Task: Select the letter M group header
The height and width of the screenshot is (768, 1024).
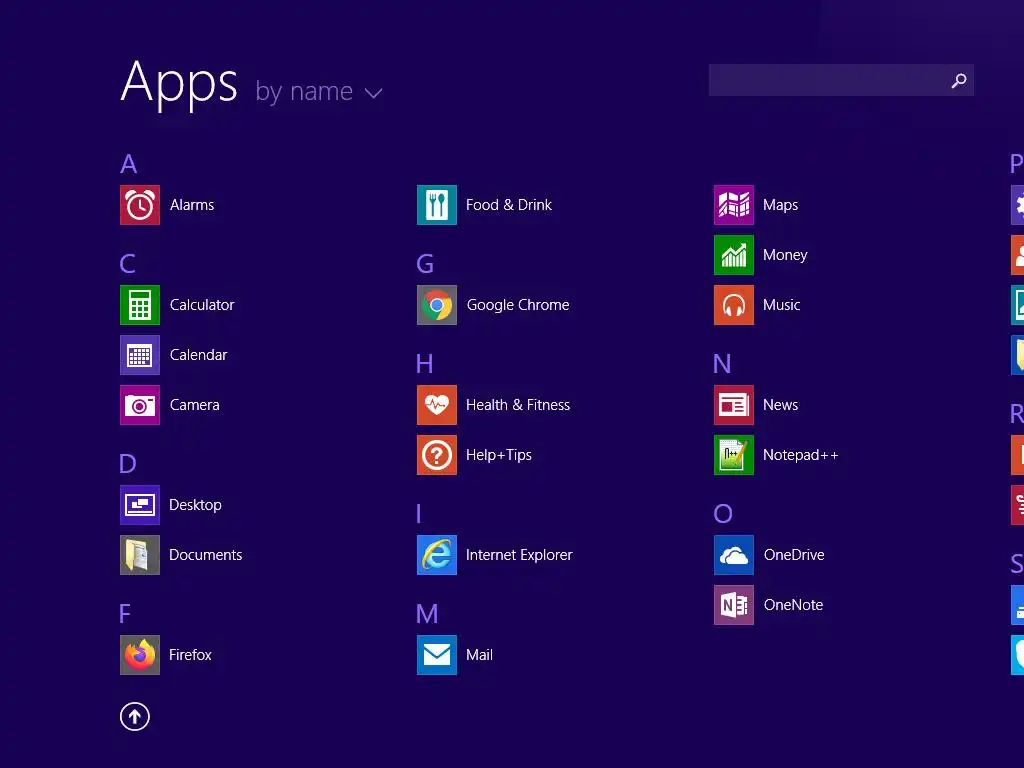Action: (428, 614)
